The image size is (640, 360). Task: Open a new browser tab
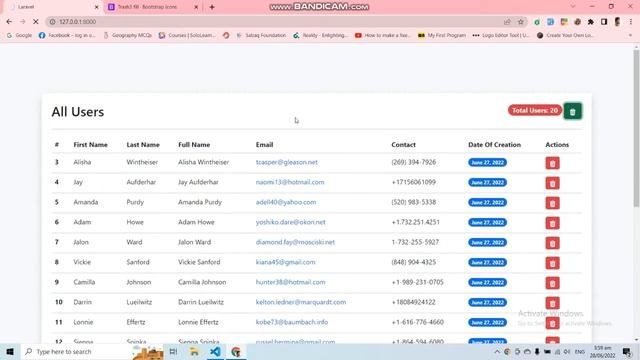(212, 7)
